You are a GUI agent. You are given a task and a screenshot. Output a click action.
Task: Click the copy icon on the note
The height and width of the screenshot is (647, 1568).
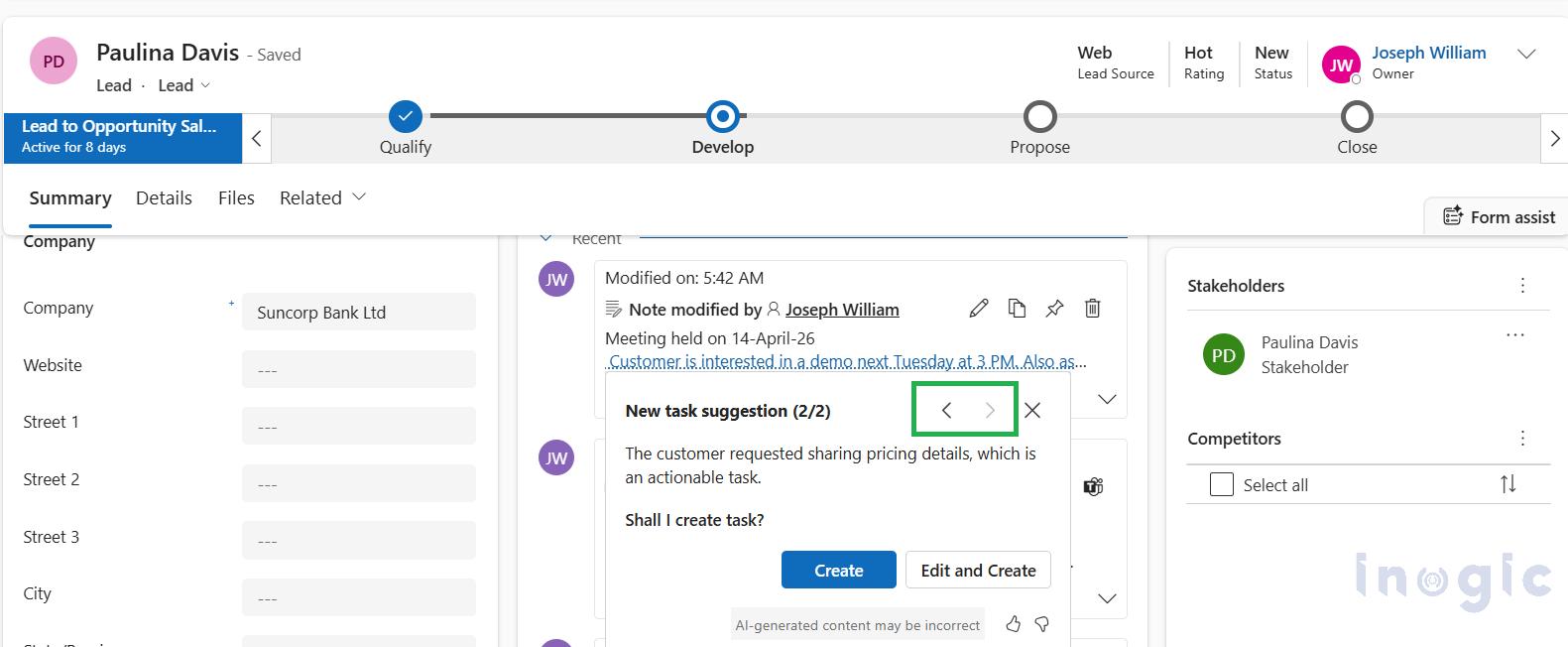(x=1017, y=309)
